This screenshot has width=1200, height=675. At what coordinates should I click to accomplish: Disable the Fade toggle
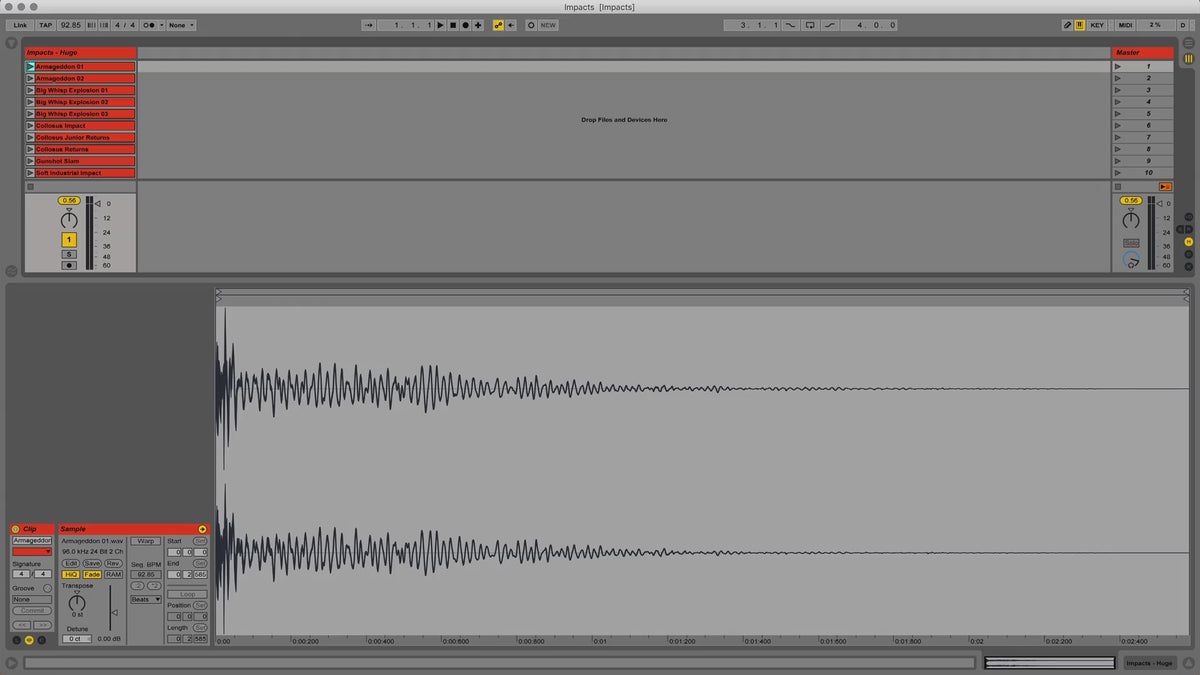tap(92, 575)
